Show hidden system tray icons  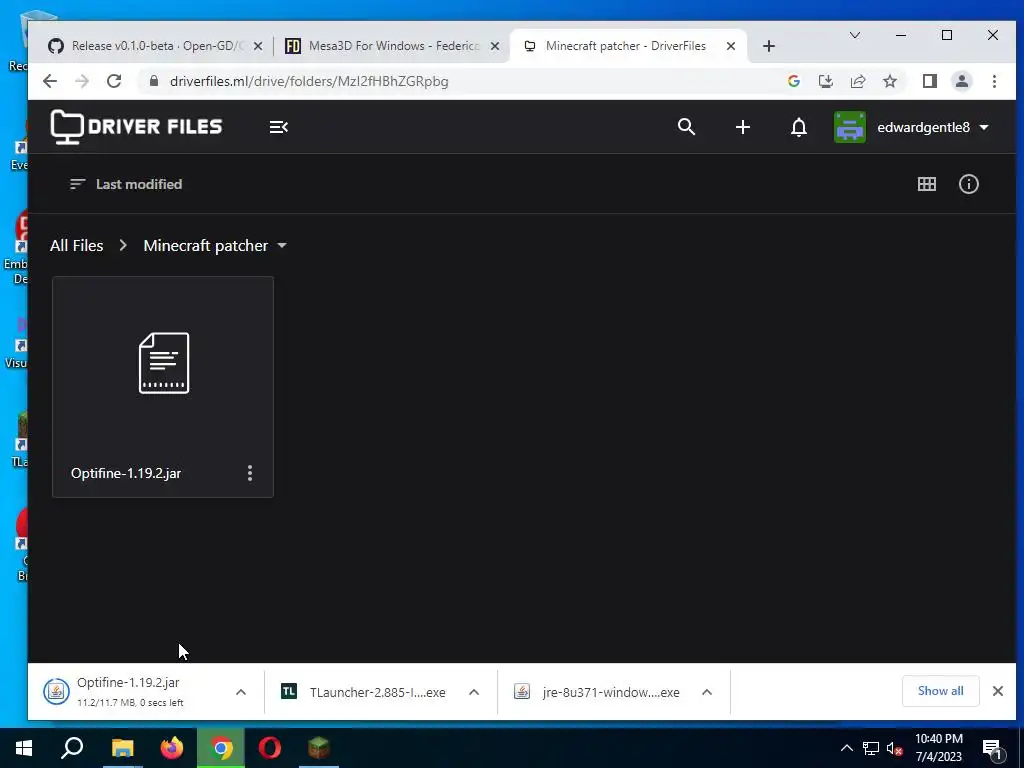(846, 748)
